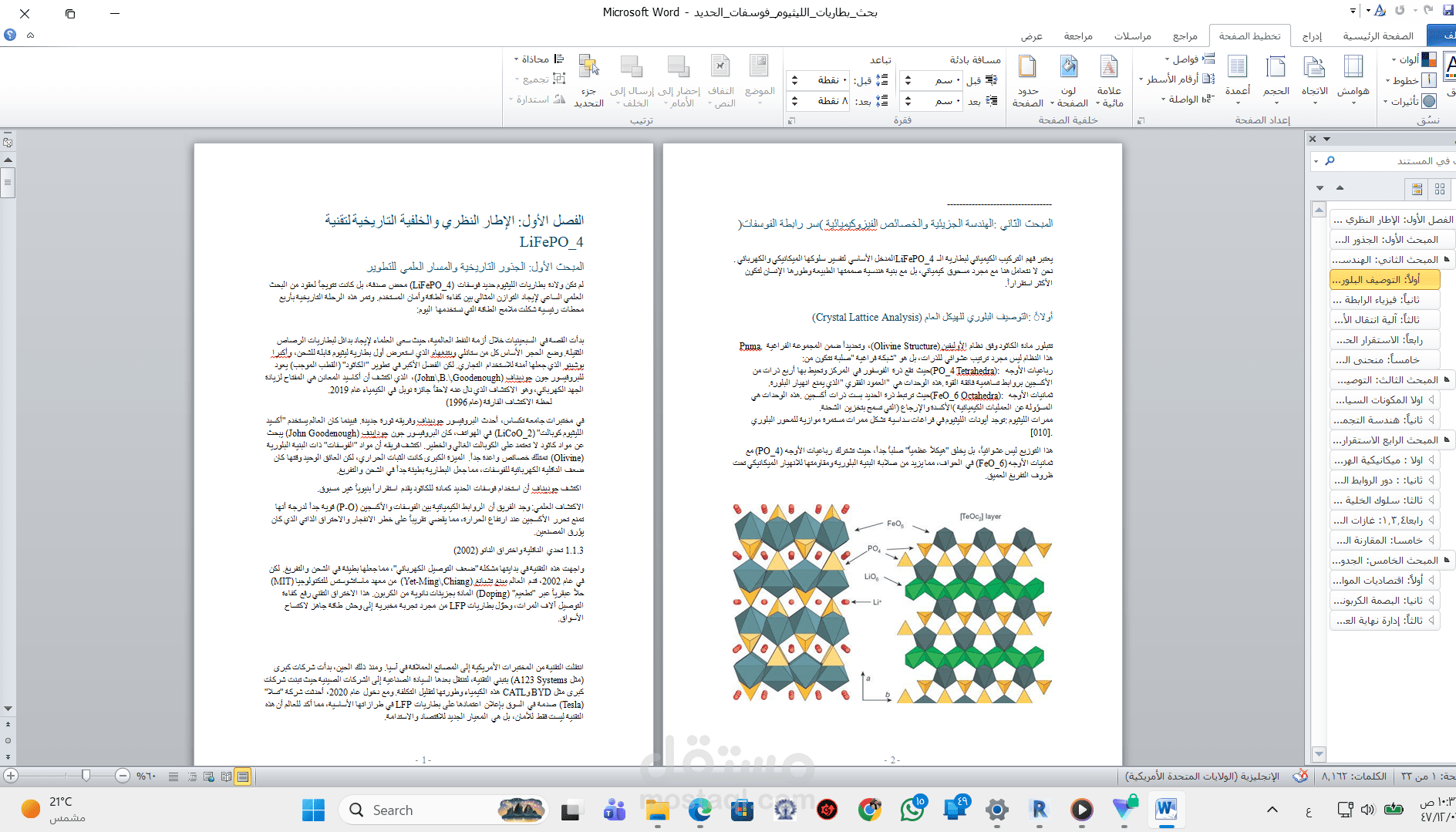This screenshot has height=832, width=1456.
Task: Open the Line Numbers (أرقام الأسطر) dropdown
Action: [1177, 79]
